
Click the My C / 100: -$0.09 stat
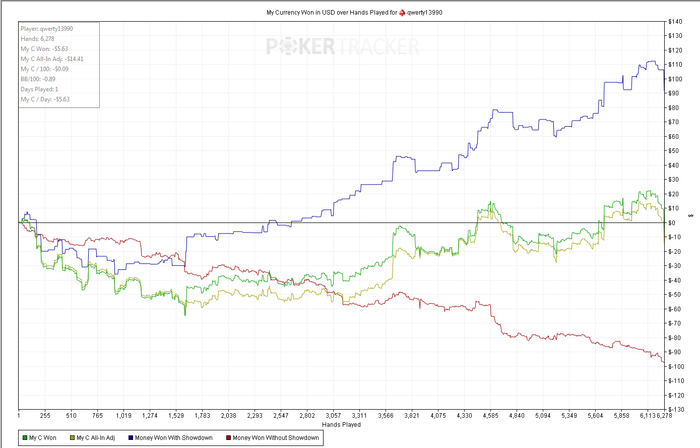click(x=45, y=69)
